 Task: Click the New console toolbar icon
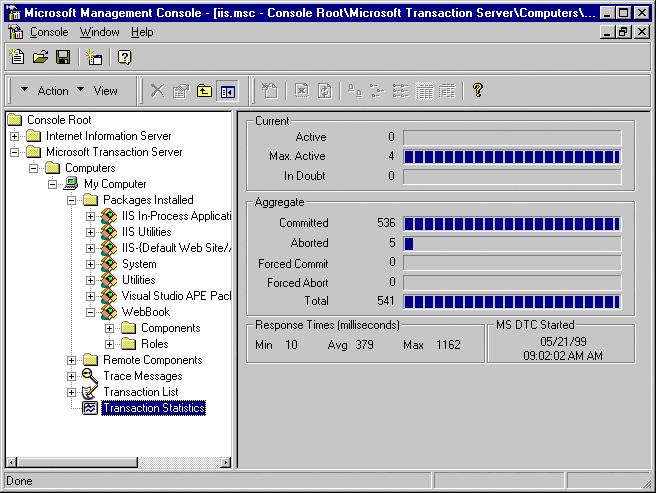[17, 57]
